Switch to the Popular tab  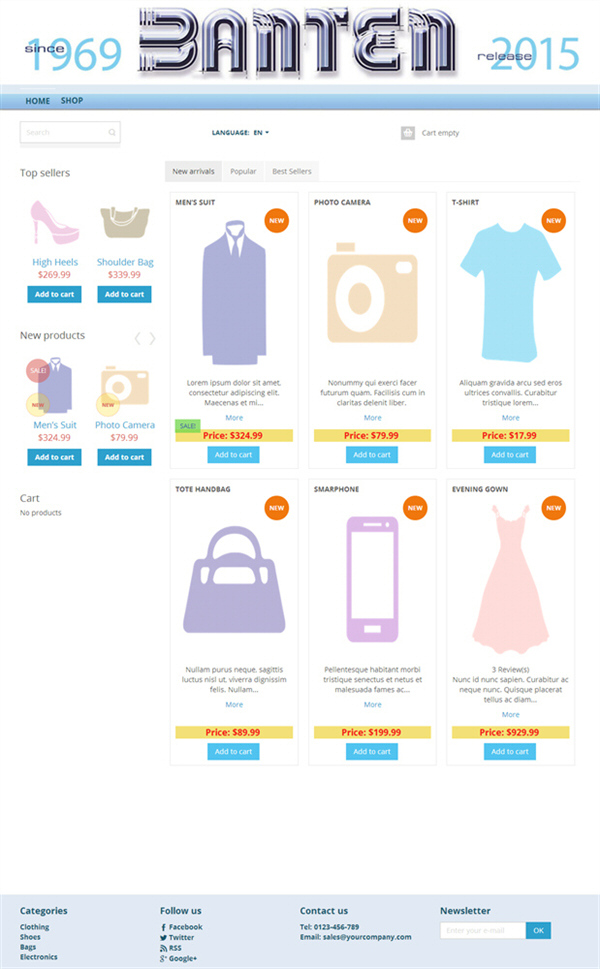[243, 171]
